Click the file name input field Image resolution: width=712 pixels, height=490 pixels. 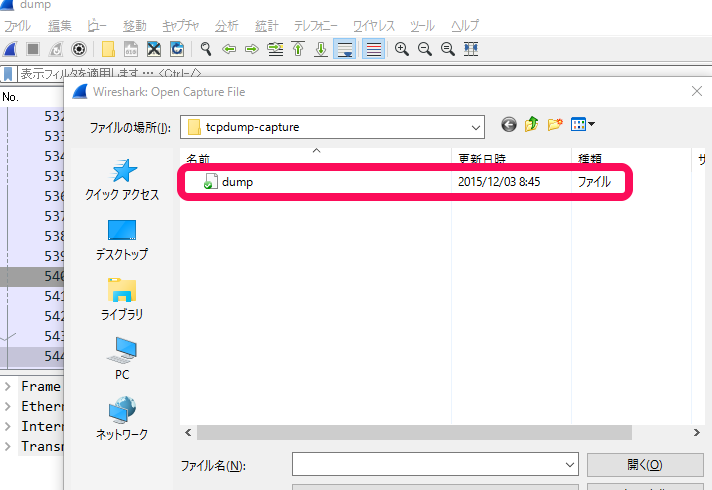click(428, 465)
